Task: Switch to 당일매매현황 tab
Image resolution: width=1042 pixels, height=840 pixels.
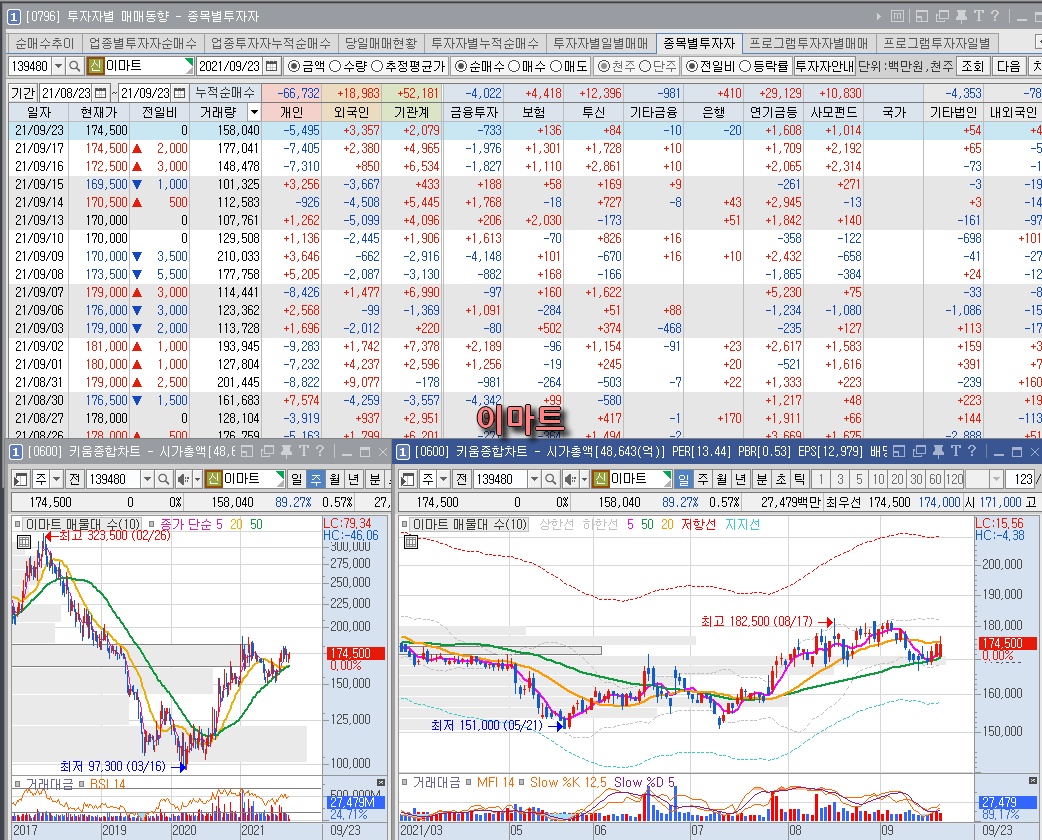Action: pyautogui.click(x=381, y=43)
